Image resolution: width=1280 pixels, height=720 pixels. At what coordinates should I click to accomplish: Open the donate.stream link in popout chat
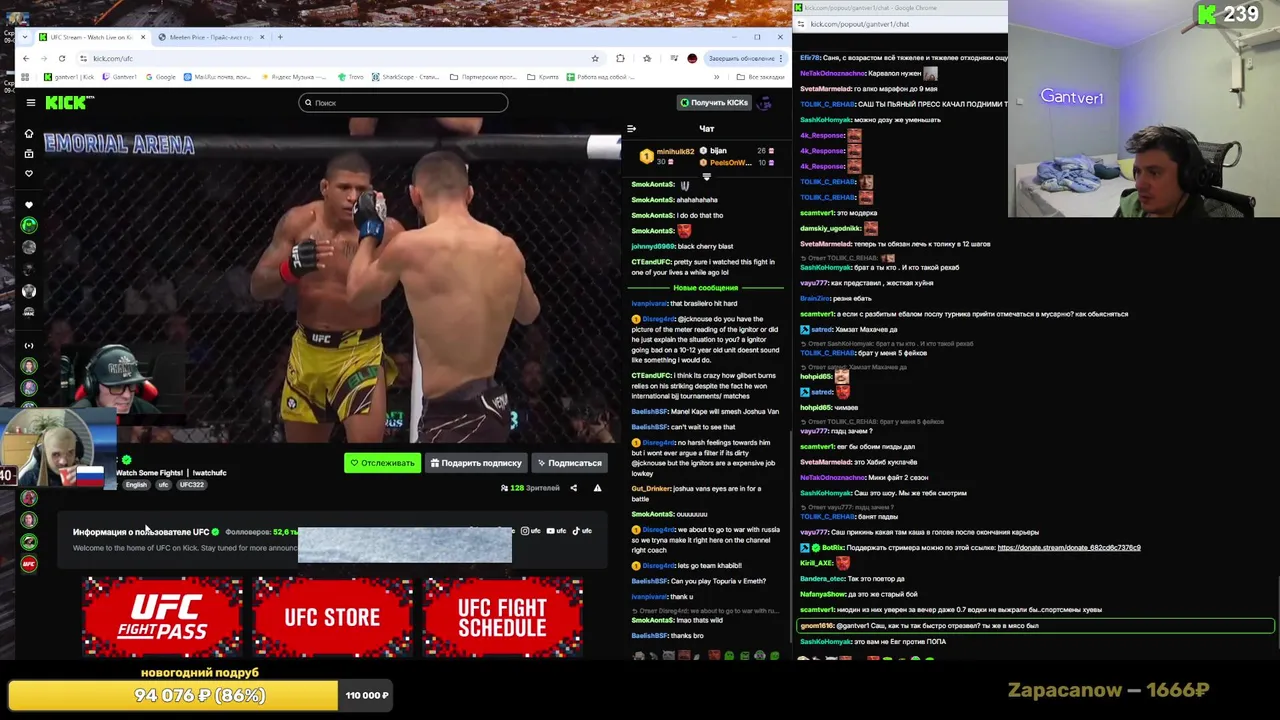1068,547
